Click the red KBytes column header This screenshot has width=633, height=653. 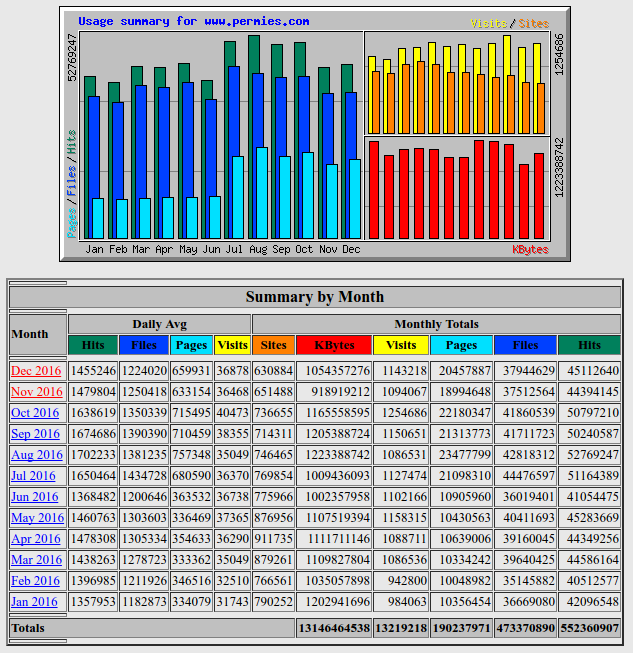pos(334,345)
